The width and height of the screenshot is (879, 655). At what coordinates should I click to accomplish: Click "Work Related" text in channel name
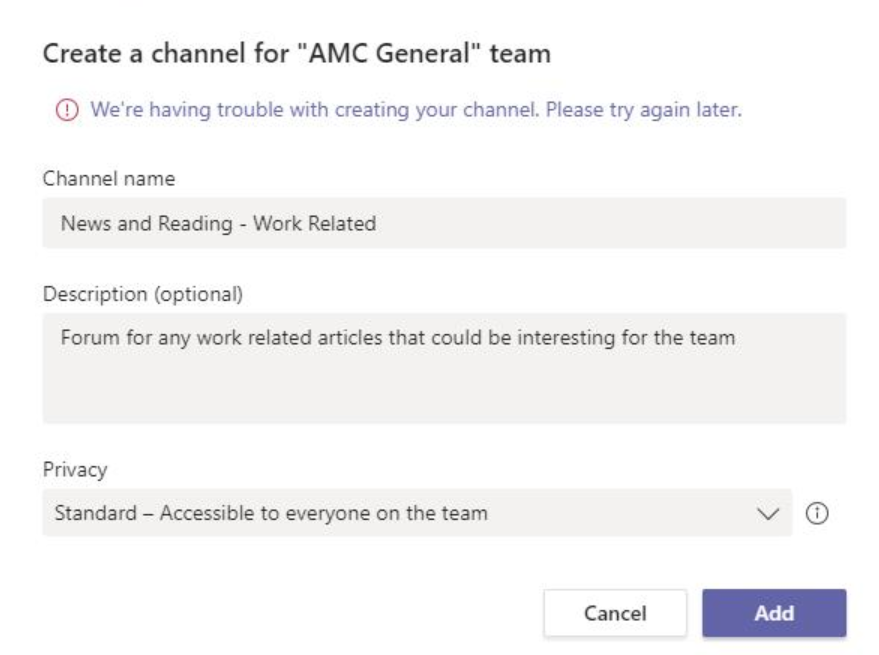[x=314, y=224]
